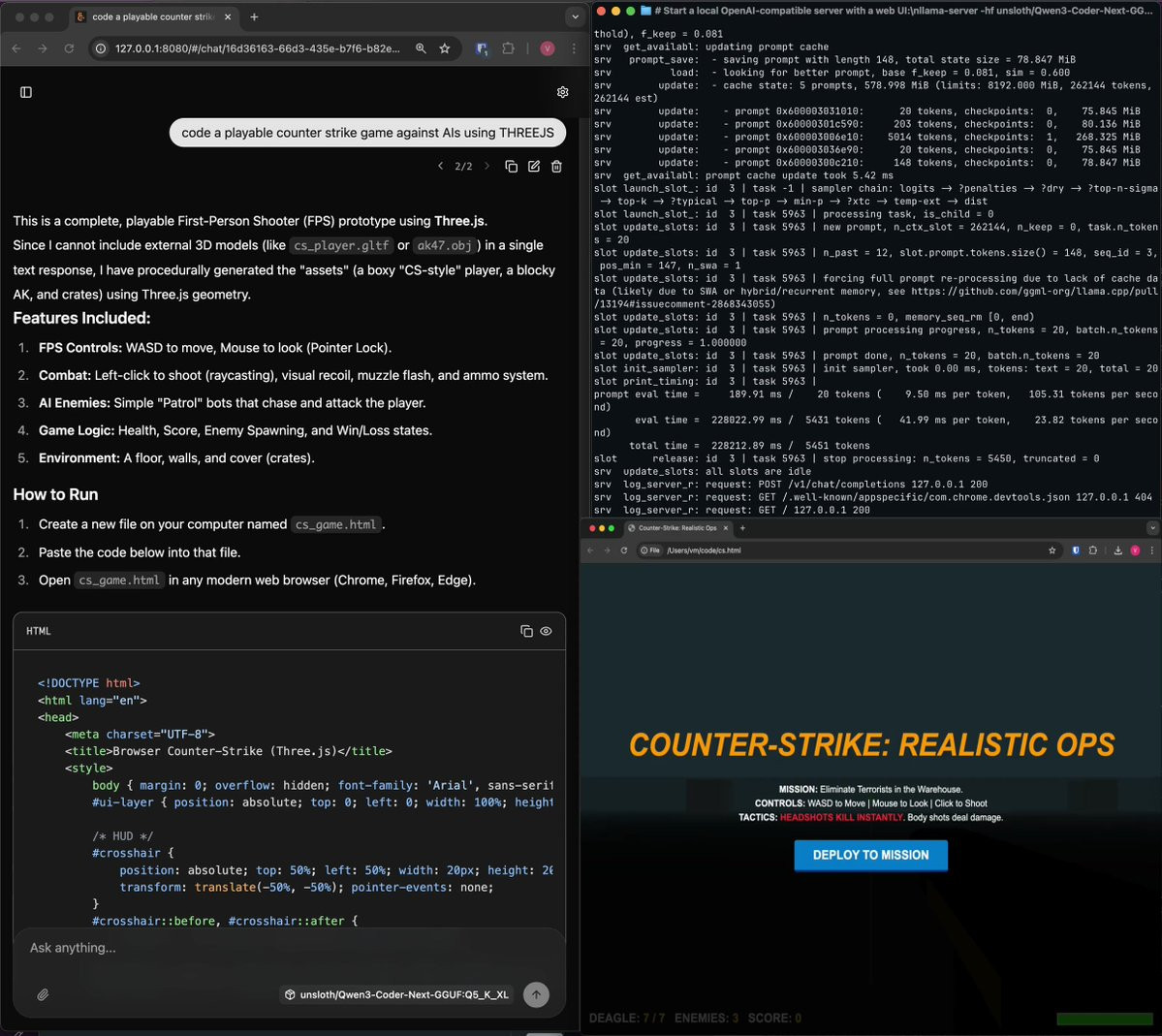Reload the llama-server chat page
Viewport: 1162px width, 1036px height.
pyautogui.click(x=69, y=48)
